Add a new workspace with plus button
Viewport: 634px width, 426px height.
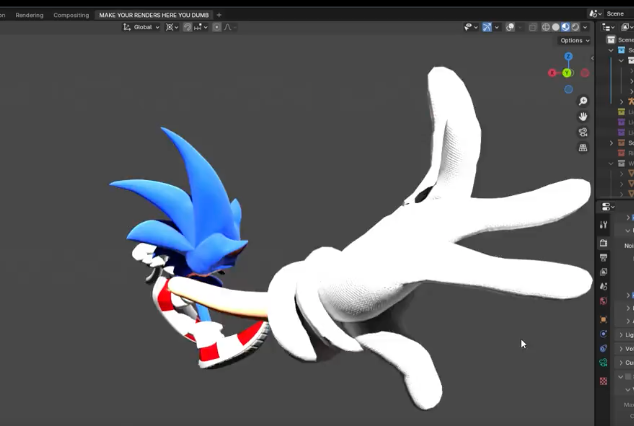click(219, 15)
